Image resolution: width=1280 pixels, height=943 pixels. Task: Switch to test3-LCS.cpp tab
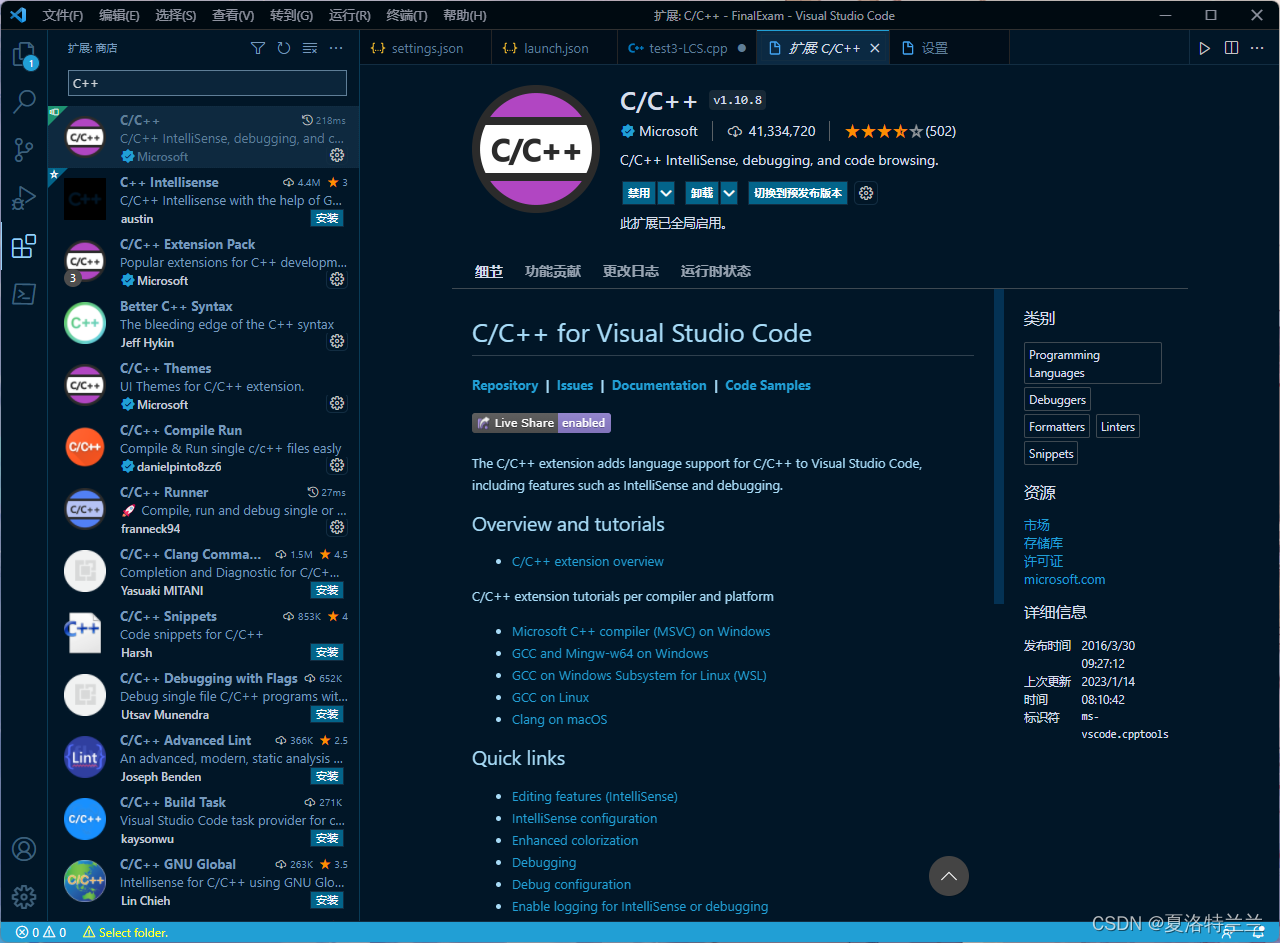pyautogui.click(x=687, y=48)
